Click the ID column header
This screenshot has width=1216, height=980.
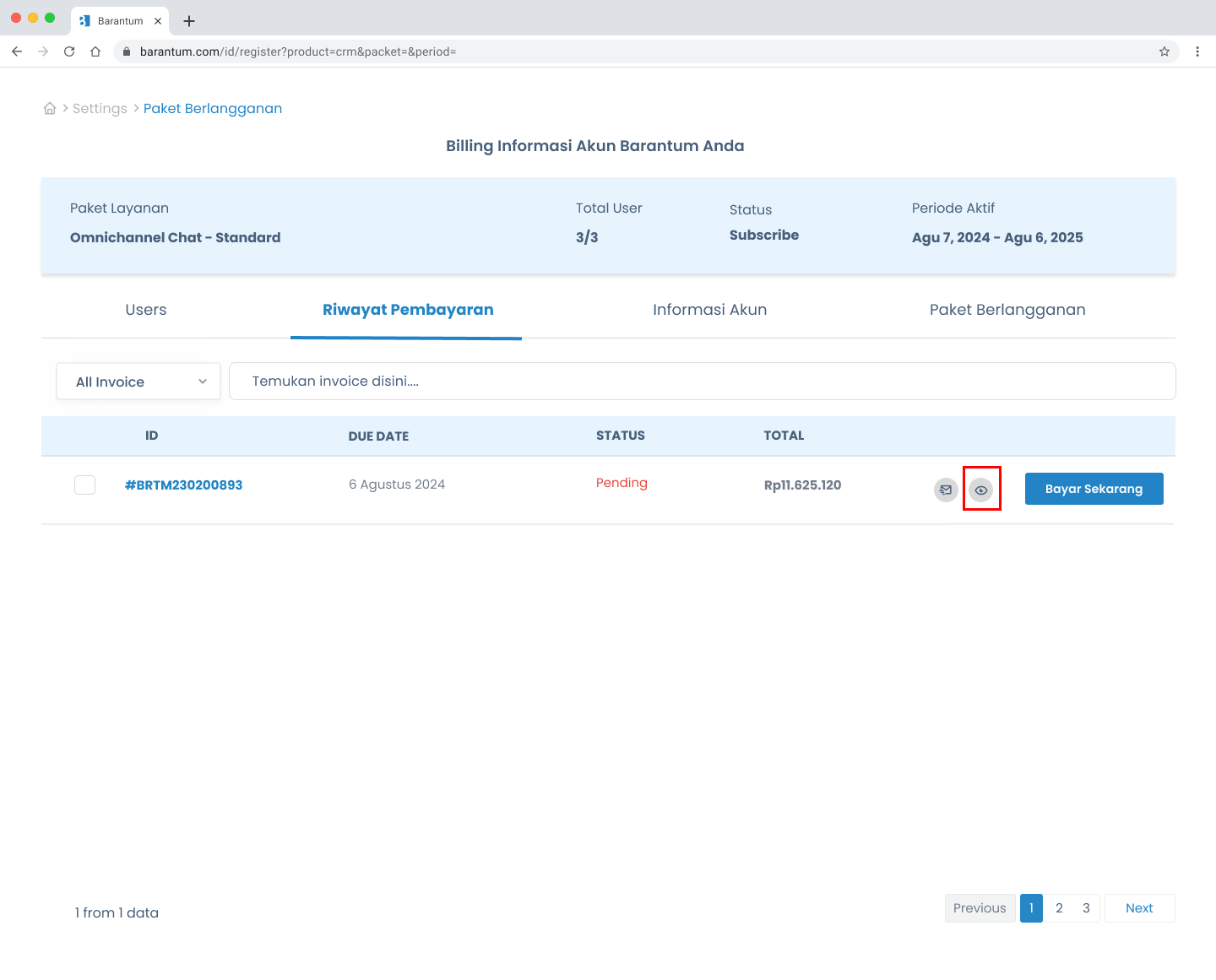[152, 436]
